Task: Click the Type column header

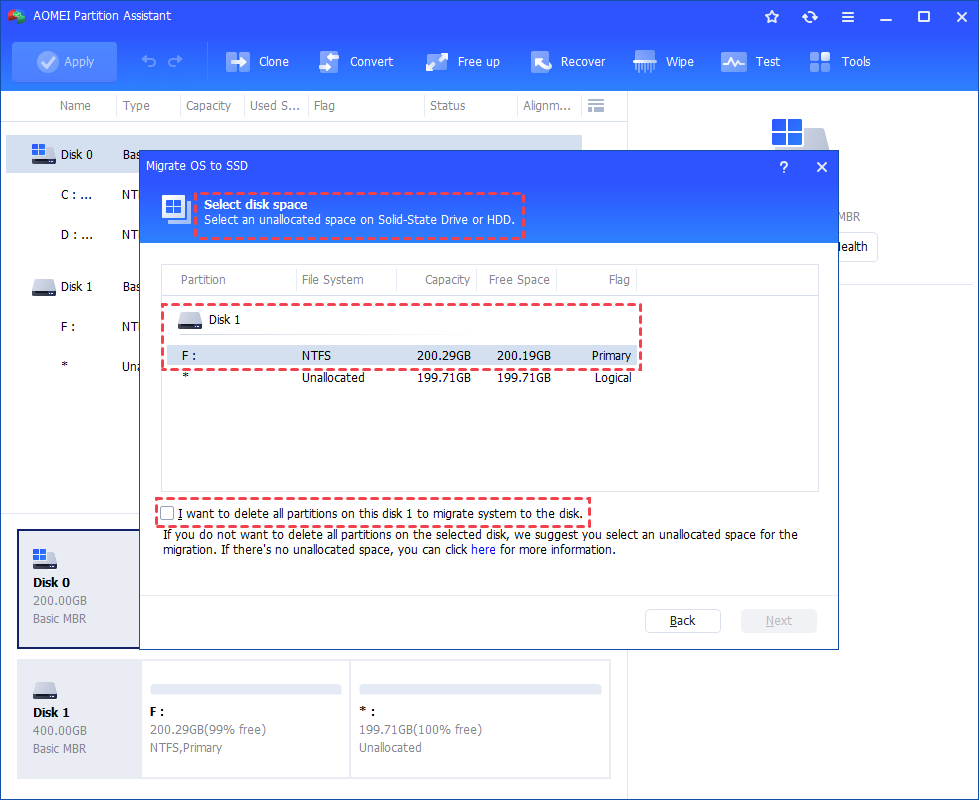Action: tap(136, 106)
